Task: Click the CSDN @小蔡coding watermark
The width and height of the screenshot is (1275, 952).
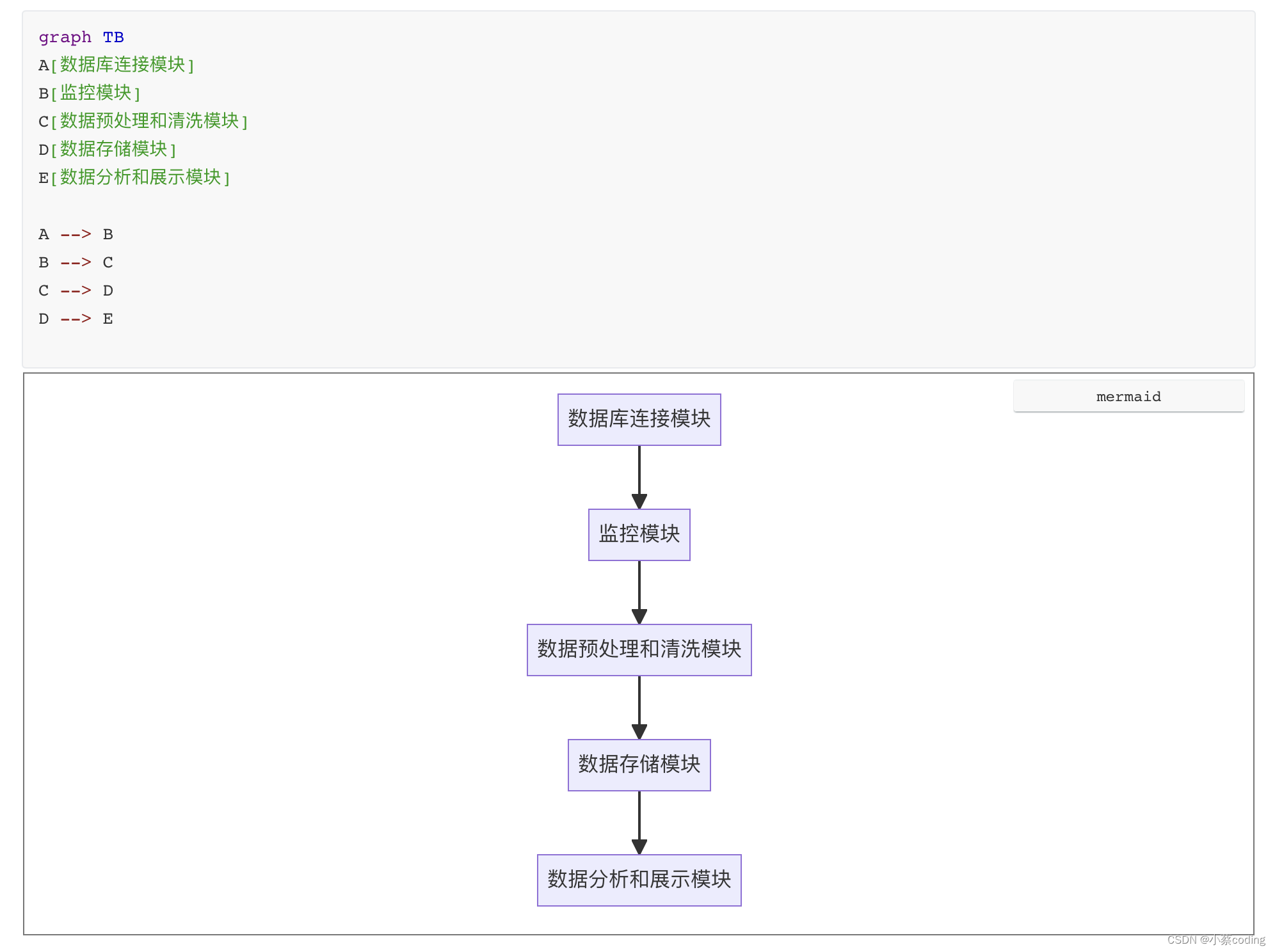Action: click(x=1215, y=939)
